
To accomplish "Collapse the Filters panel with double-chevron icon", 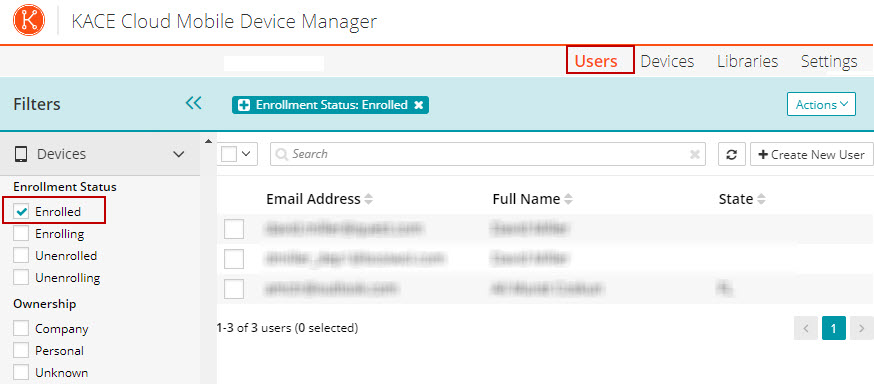I will pos(193,103).
